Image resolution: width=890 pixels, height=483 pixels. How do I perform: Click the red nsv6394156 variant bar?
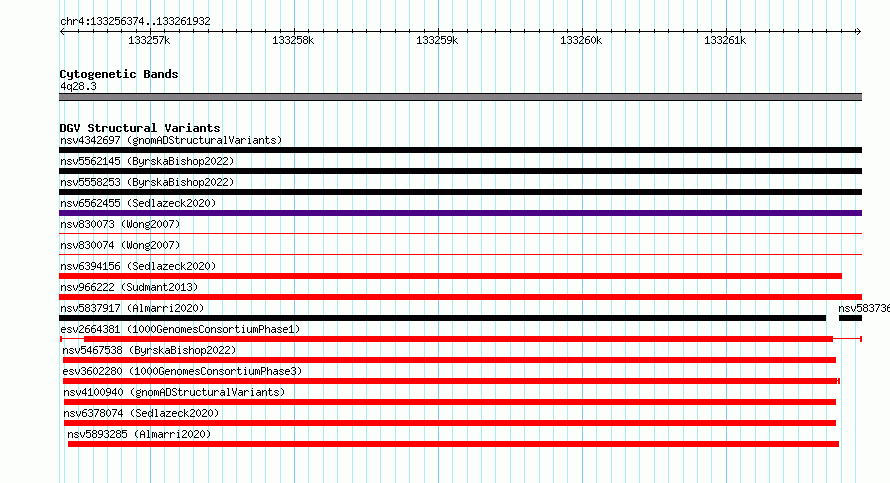pos(450,276)
